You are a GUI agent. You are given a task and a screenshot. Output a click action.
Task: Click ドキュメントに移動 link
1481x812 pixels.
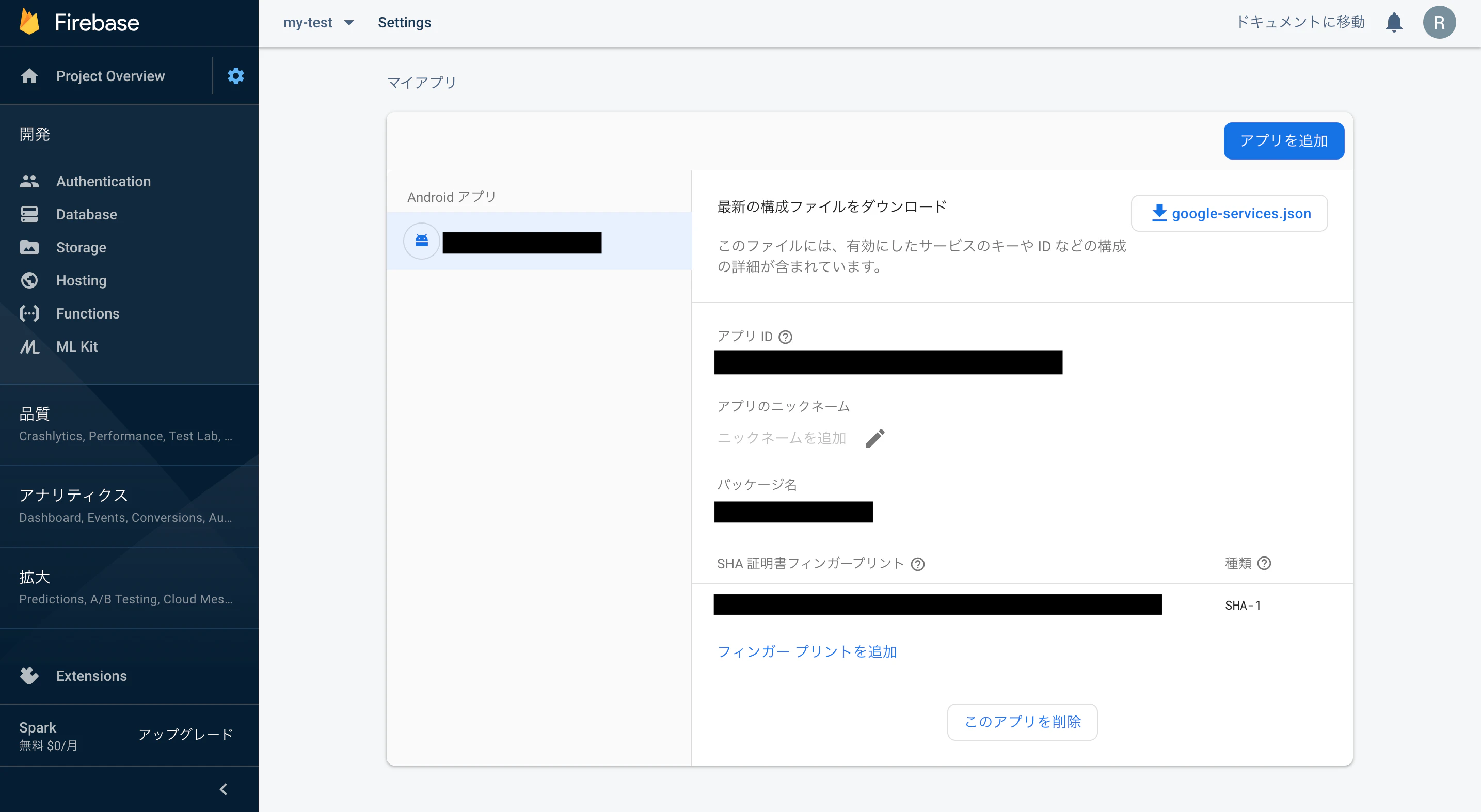[x=1300, y=22]
